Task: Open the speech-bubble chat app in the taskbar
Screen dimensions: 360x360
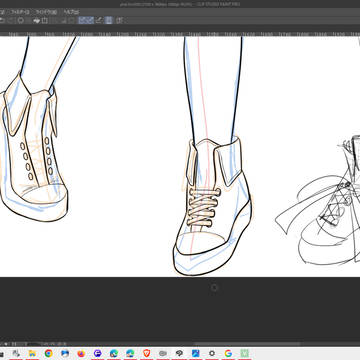Action: pyautogui.click(x=179, y=353)
